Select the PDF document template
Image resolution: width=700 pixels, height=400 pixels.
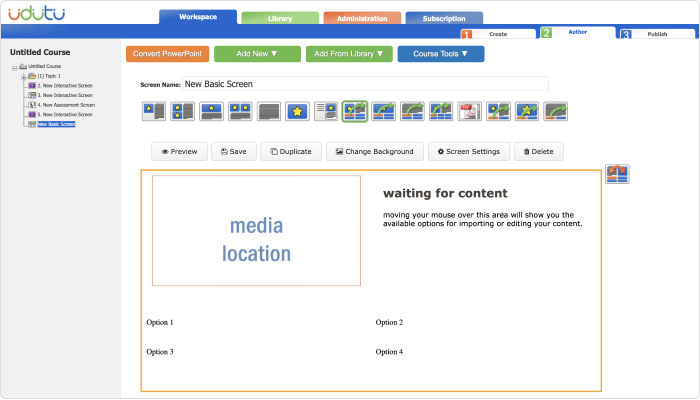coord(470,111)
